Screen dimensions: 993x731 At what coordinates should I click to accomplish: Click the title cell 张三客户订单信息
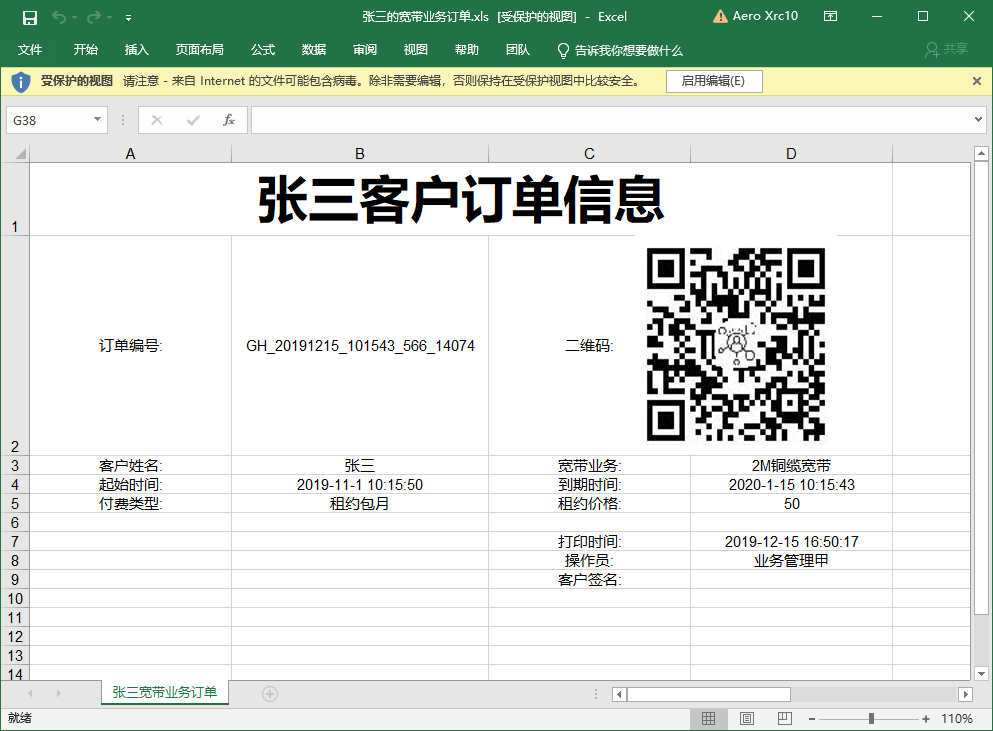(x=460, y=200)
